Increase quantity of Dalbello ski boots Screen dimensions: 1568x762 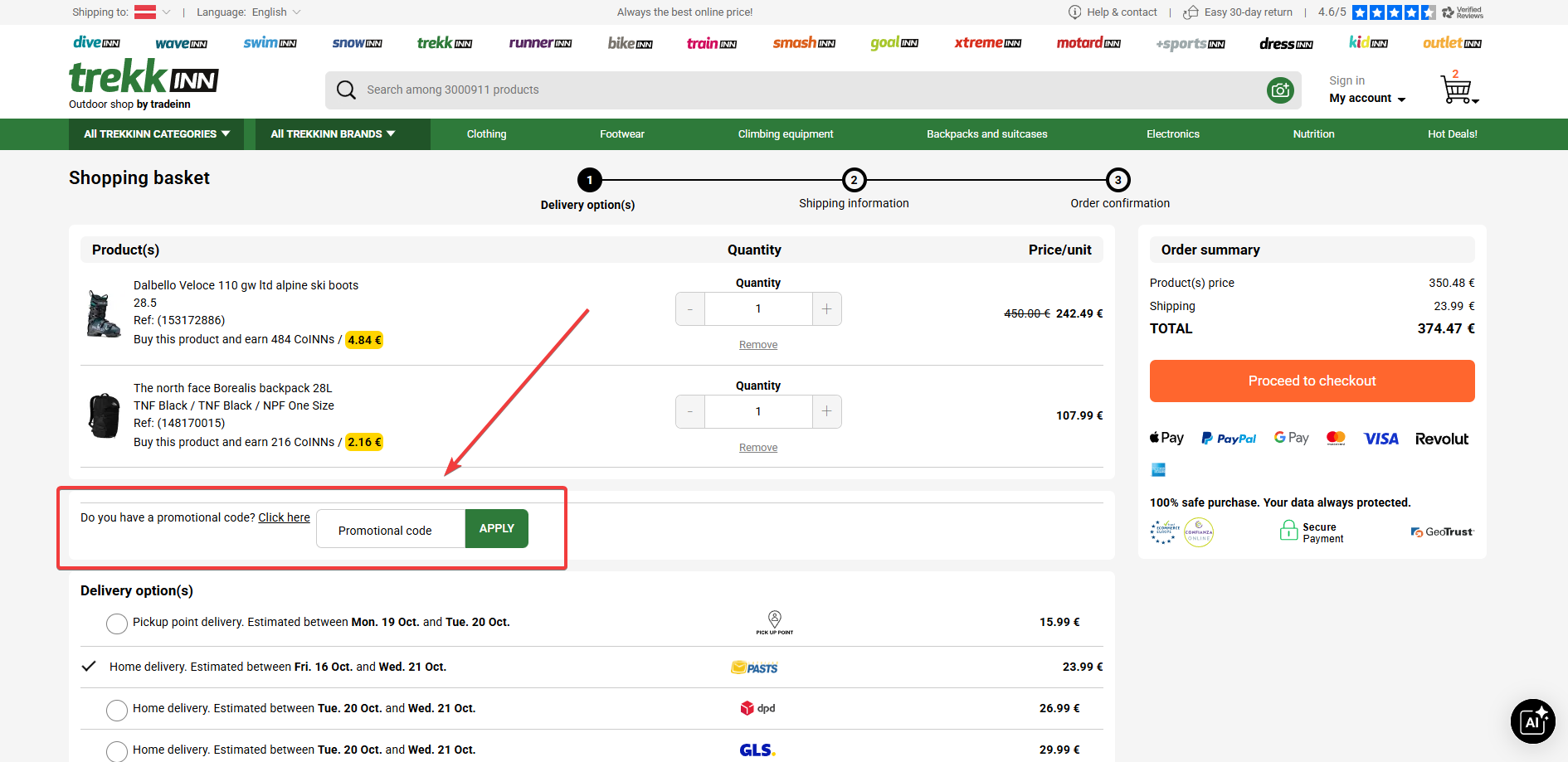point(826,308)
